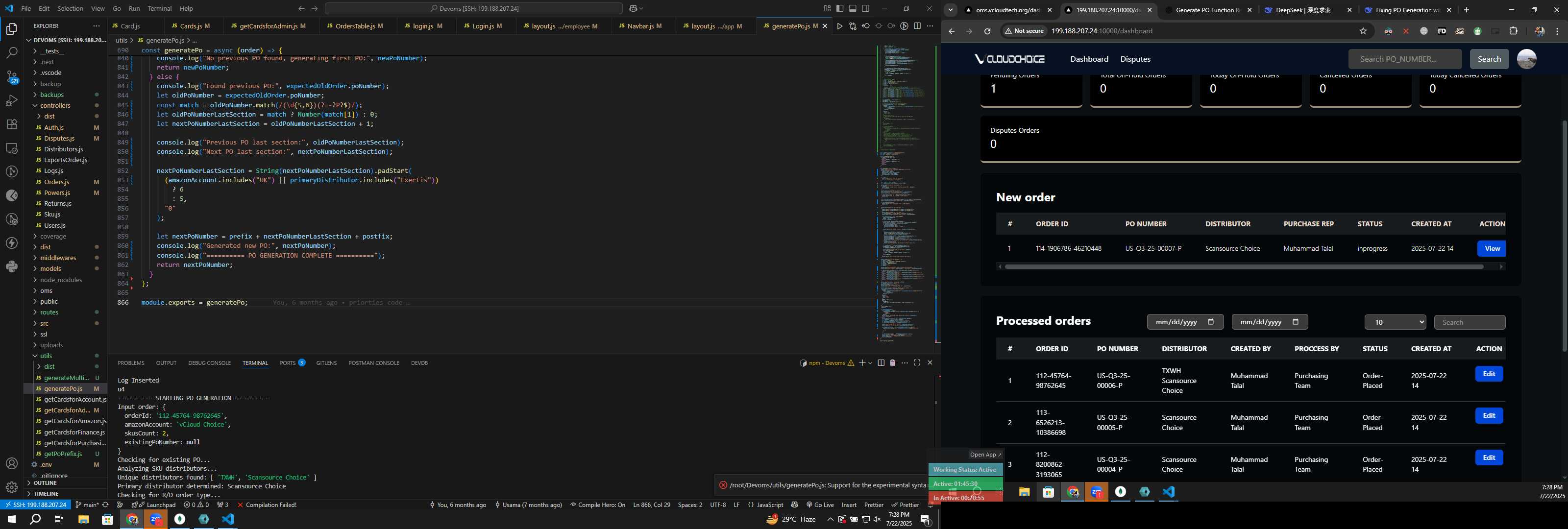The width and height of the screenshot is (1568, 529).
Task: Open Chrome tab search dropdown
Action: (x=950, y=10)
